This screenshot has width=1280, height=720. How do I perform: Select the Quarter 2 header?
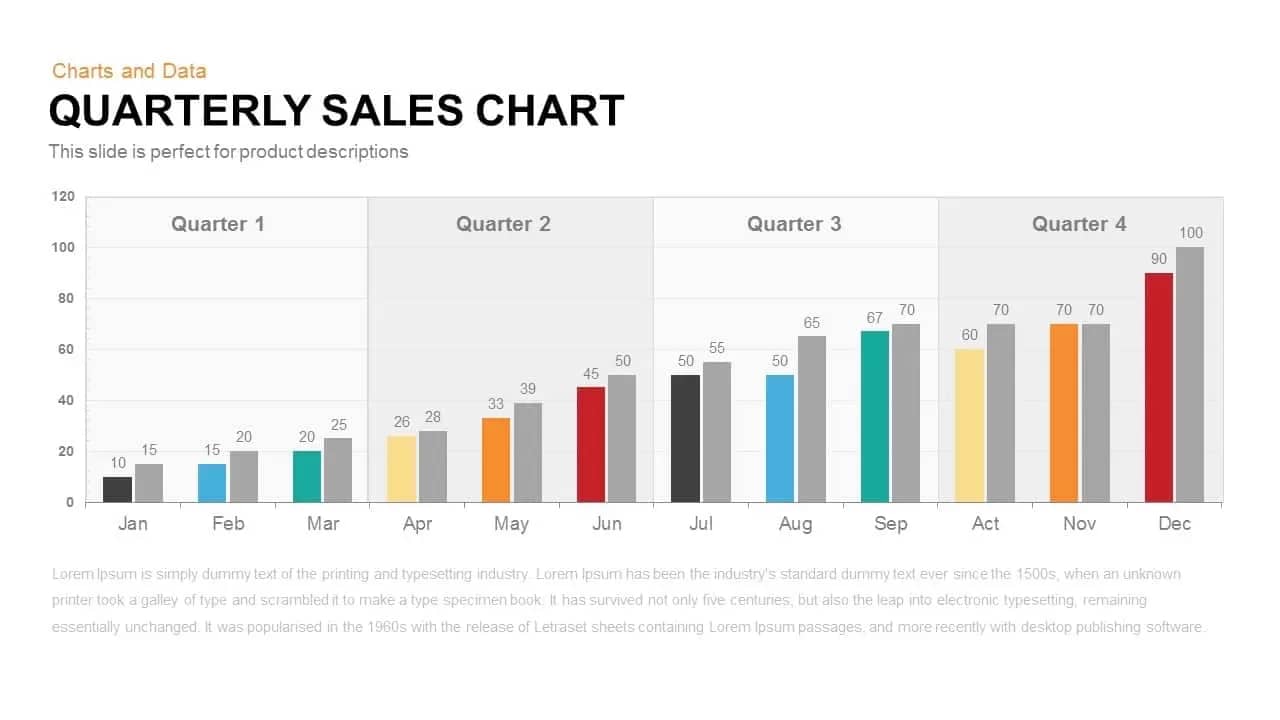click(503, 224)
